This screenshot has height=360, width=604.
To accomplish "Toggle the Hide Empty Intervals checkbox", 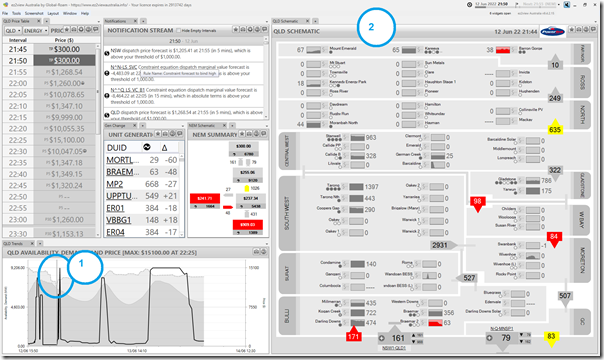I will pos(178,30).
